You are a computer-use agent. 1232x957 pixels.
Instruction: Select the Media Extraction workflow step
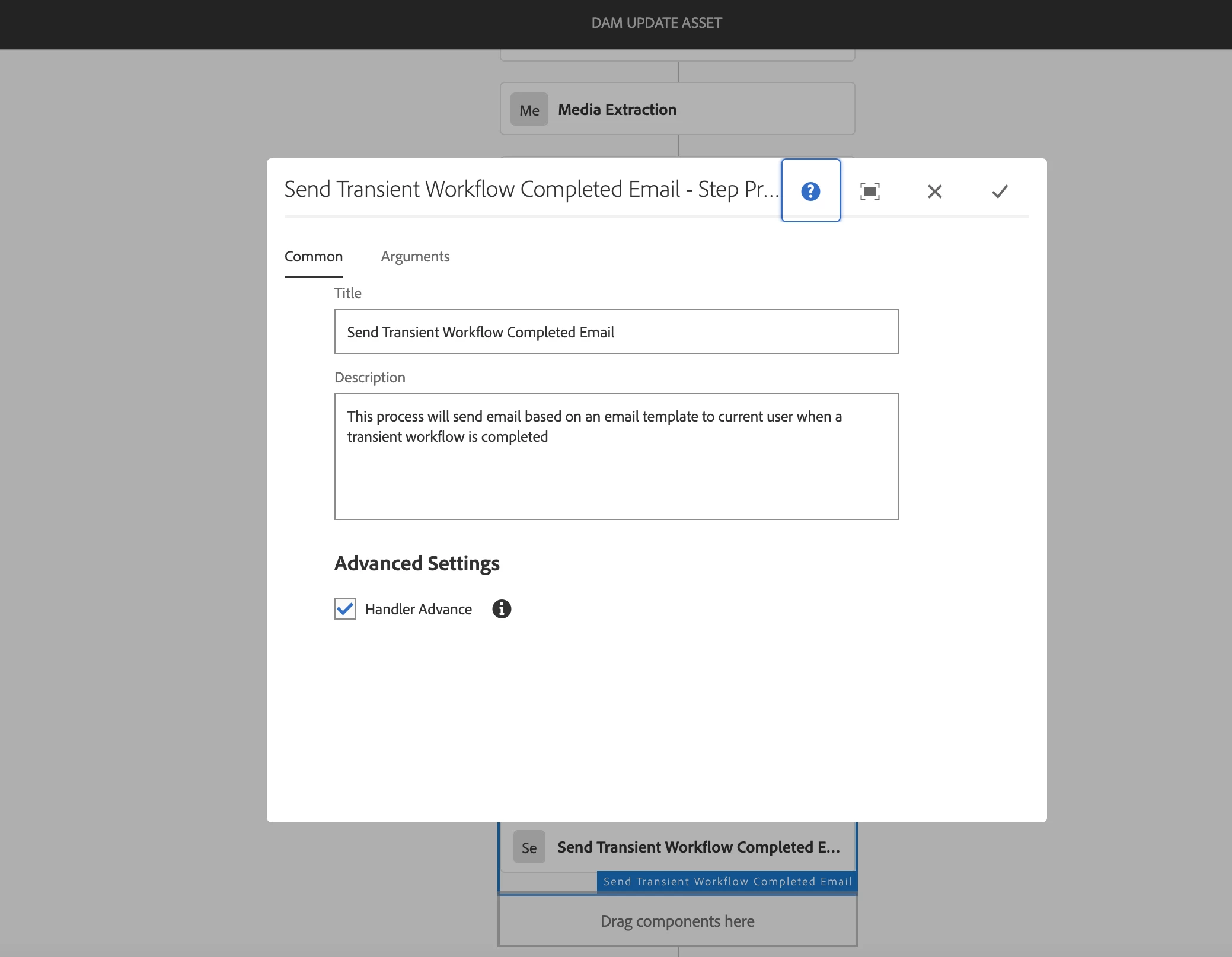677,109
